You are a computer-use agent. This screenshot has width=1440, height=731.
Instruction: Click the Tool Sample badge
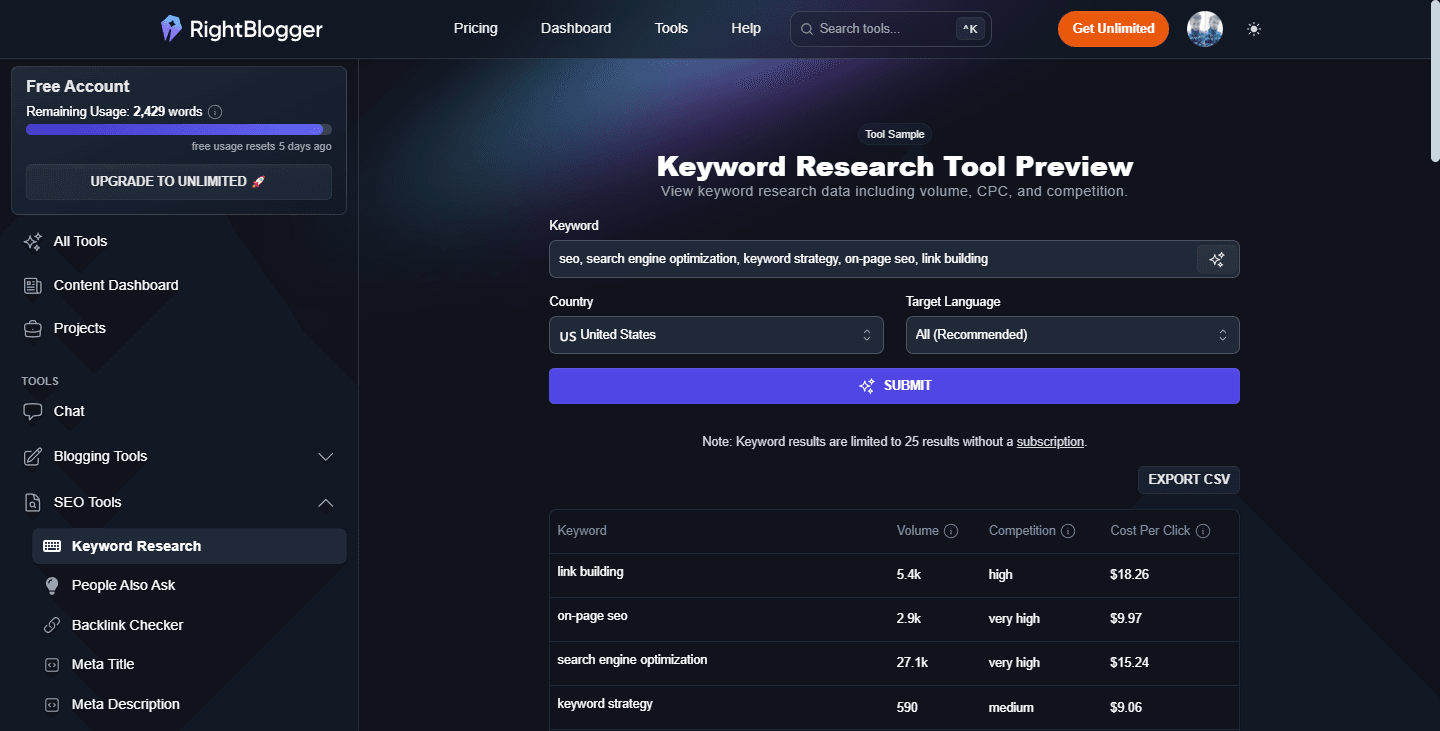point(894,134)
